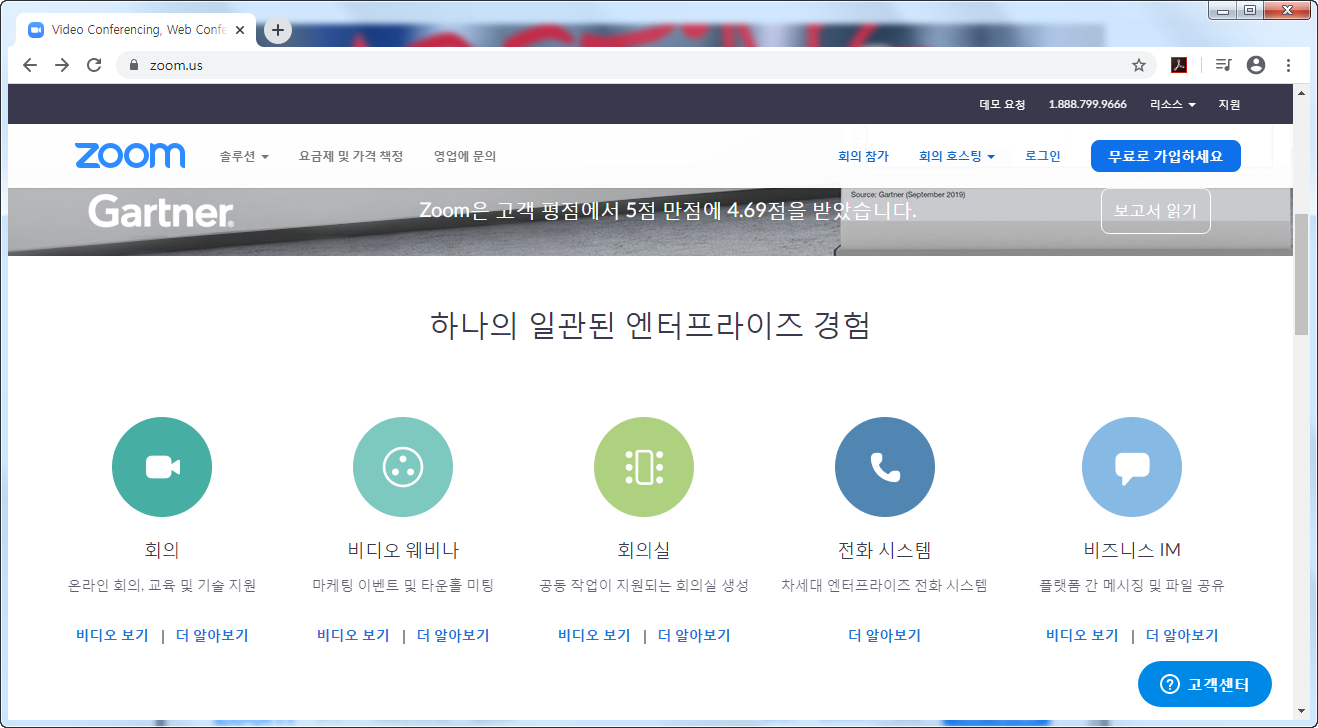Bookmark this page with the star icon
This screenshot has width=1318, height=728.
[1138, 65]
